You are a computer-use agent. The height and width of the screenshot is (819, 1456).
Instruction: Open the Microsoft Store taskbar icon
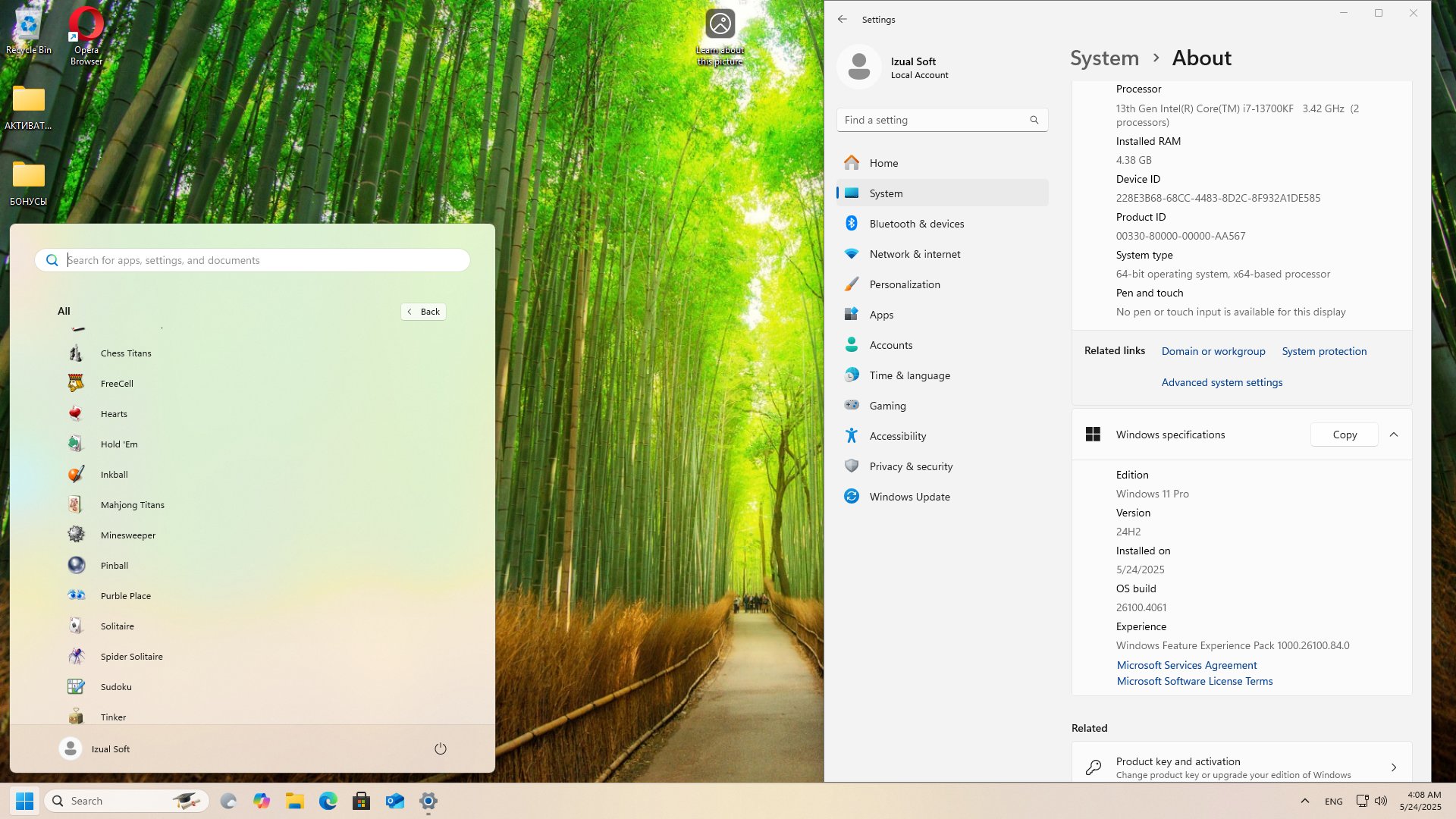tap(362, 801)
